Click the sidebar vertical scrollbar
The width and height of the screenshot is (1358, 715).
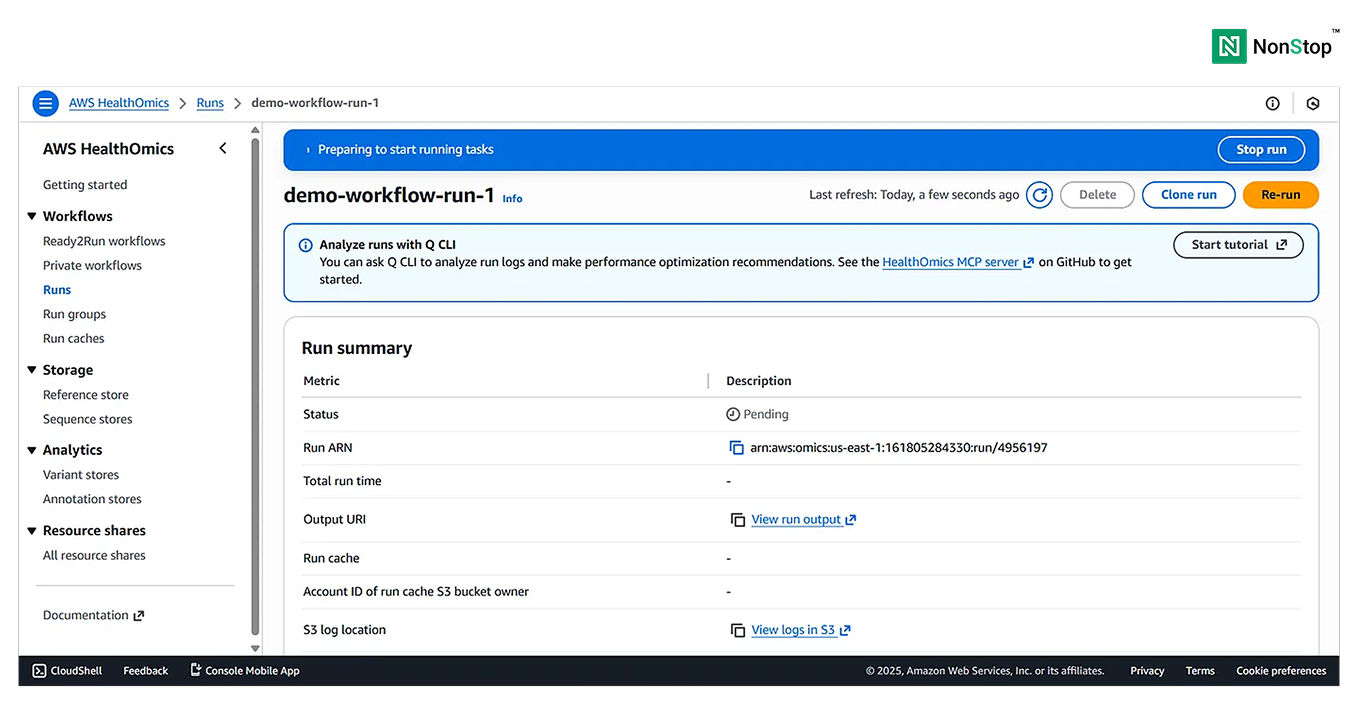point(255,387)
